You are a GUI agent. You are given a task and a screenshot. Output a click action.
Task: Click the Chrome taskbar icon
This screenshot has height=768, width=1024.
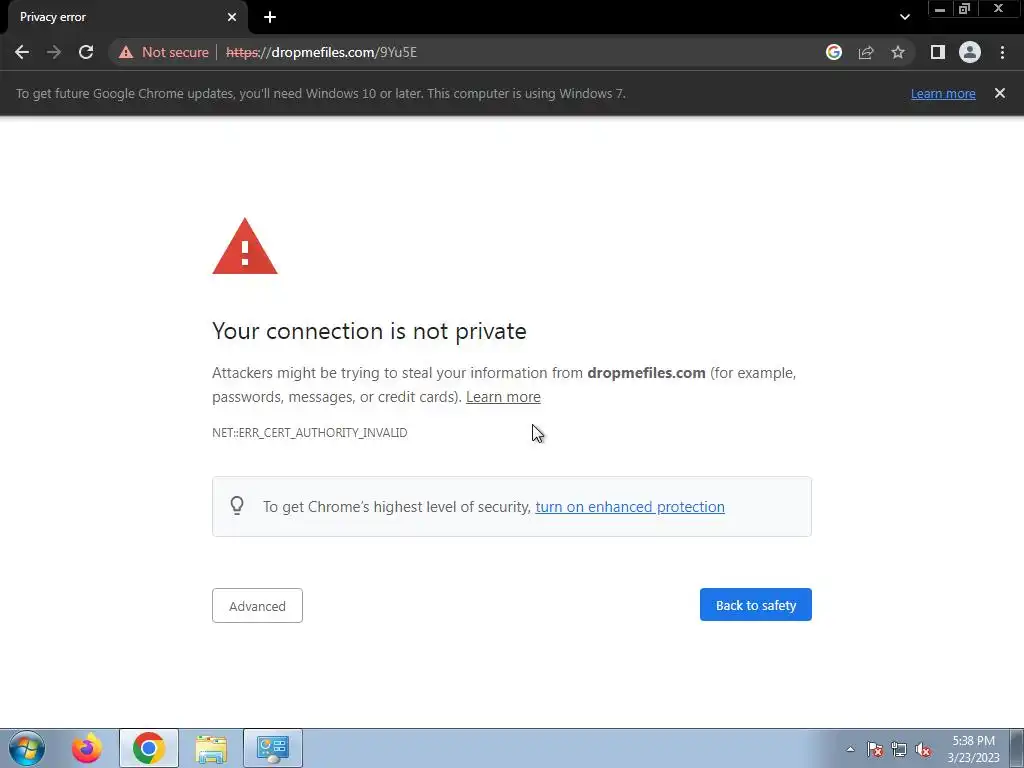click(x=149, y=748)
